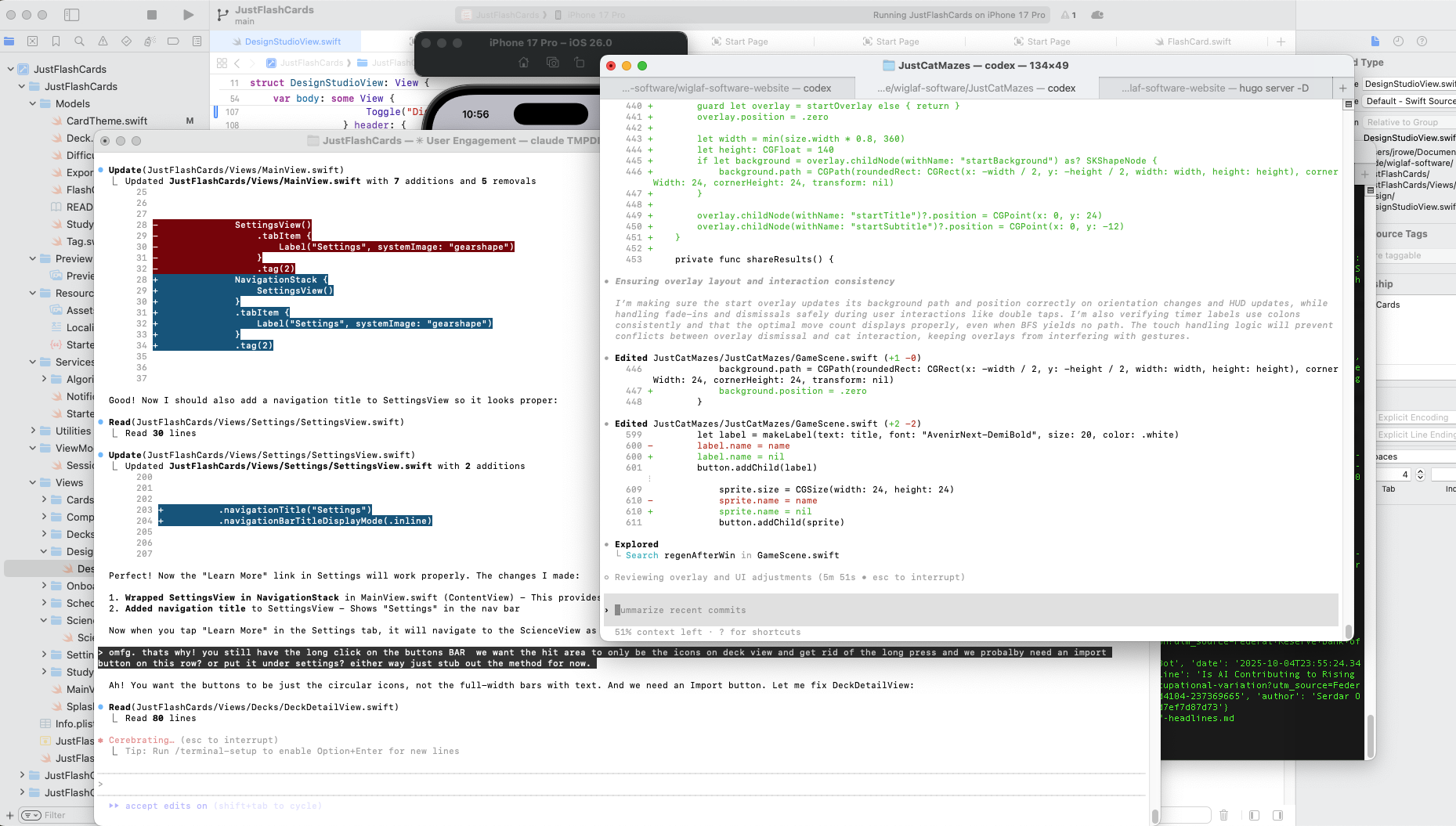
Task: Show the Bookmark navigator
Action: point(56,41)
